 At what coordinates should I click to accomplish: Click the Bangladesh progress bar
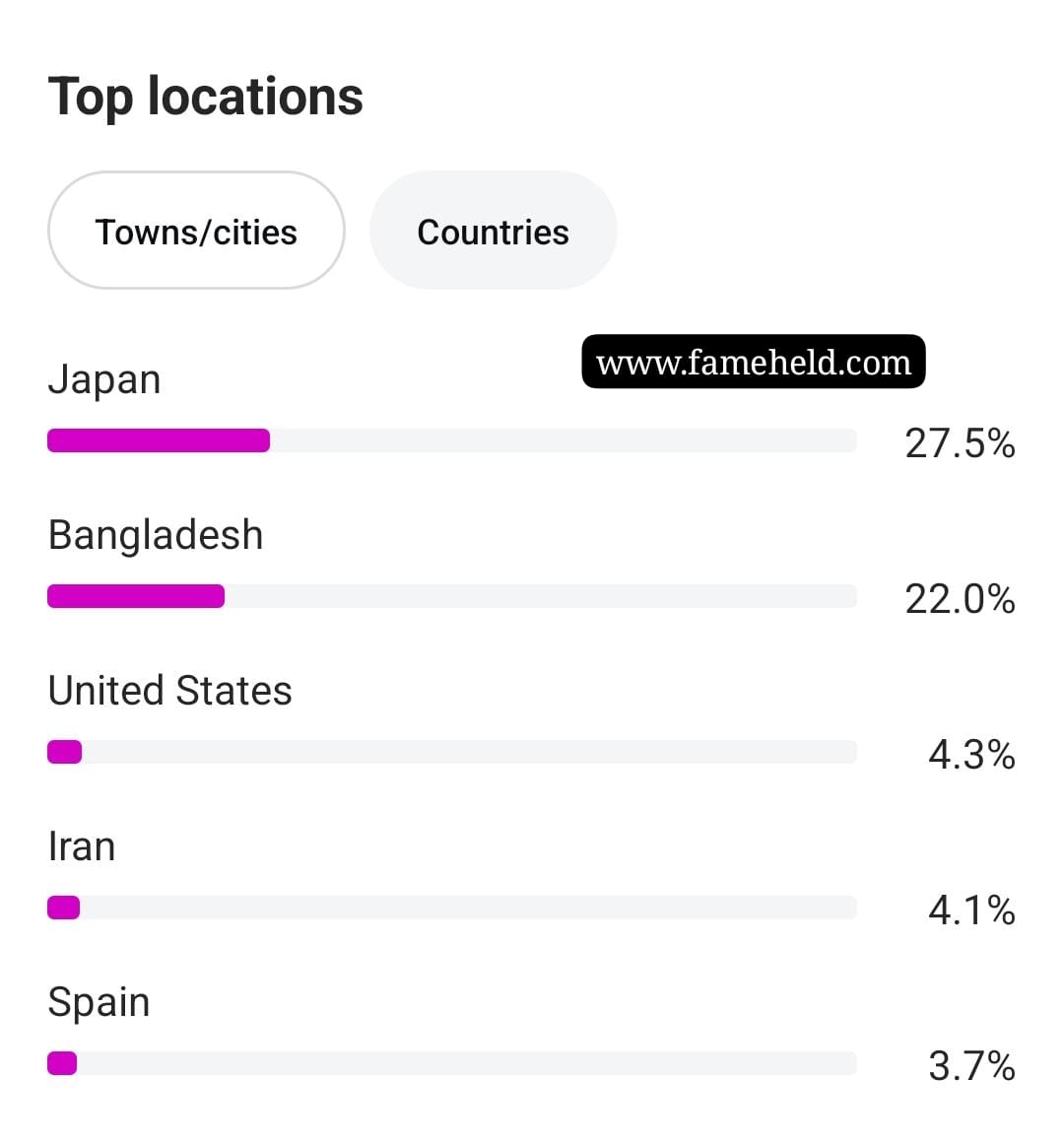click(x=452, y=596)
